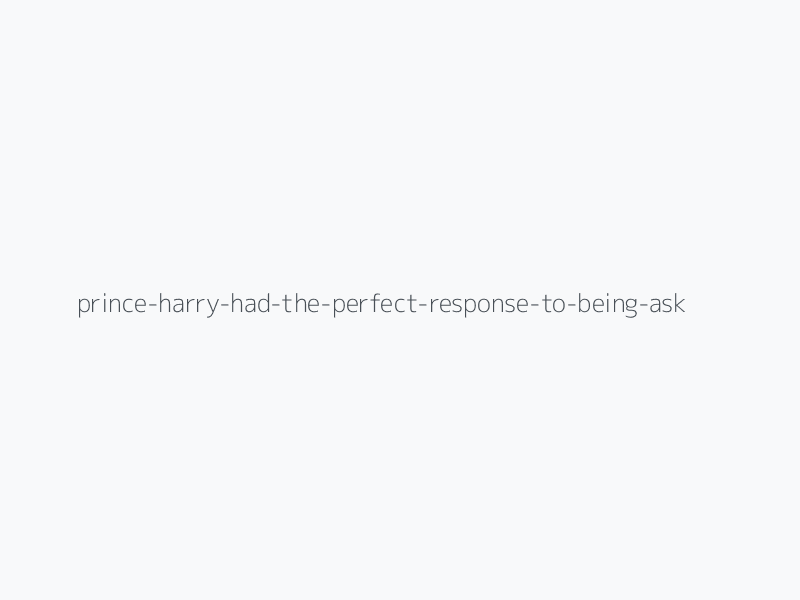
Task: Click the hyphen between "response" and "to"
Action: tap(535, 305)
